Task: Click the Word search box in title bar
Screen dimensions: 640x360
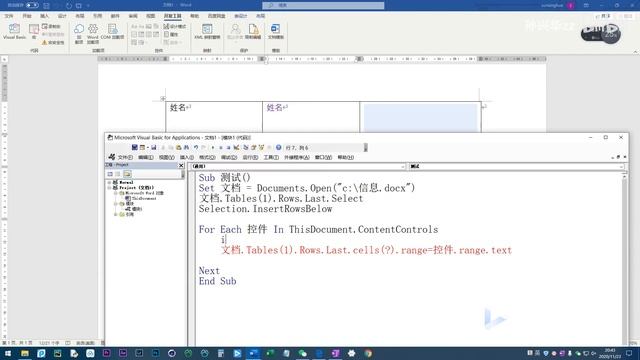Action: [323, 5]
